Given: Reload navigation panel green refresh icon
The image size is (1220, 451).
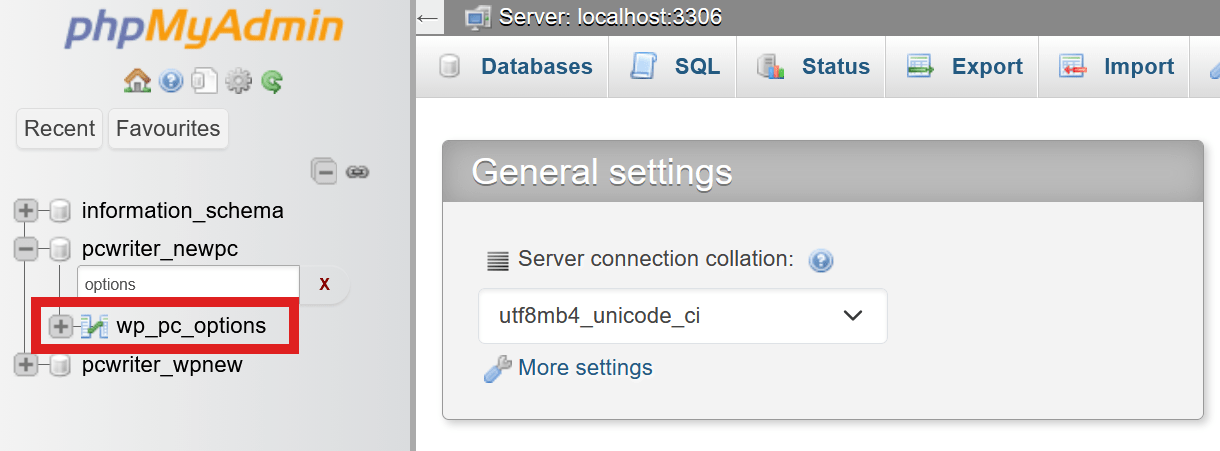Looking at the screenshot, I should 272,82.
